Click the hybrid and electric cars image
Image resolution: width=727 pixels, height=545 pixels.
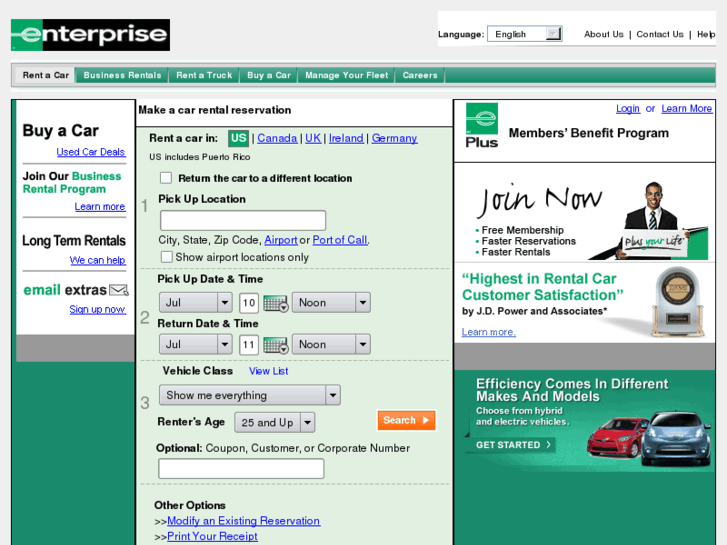pos(649,438)
